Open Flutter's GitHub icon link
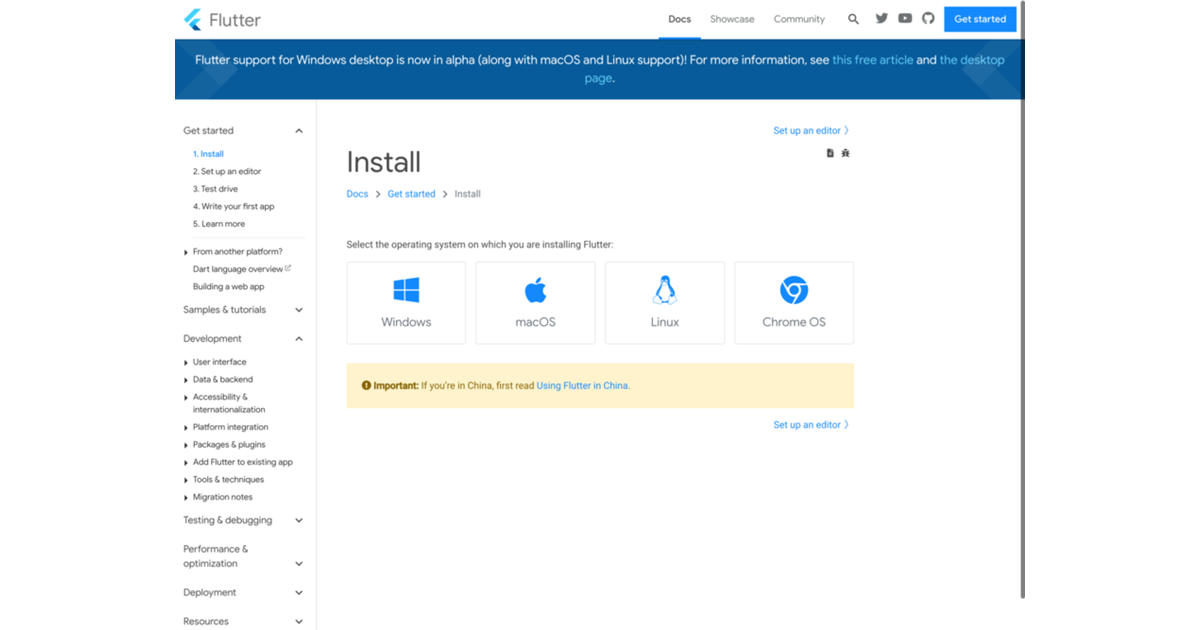 (928, 19)
